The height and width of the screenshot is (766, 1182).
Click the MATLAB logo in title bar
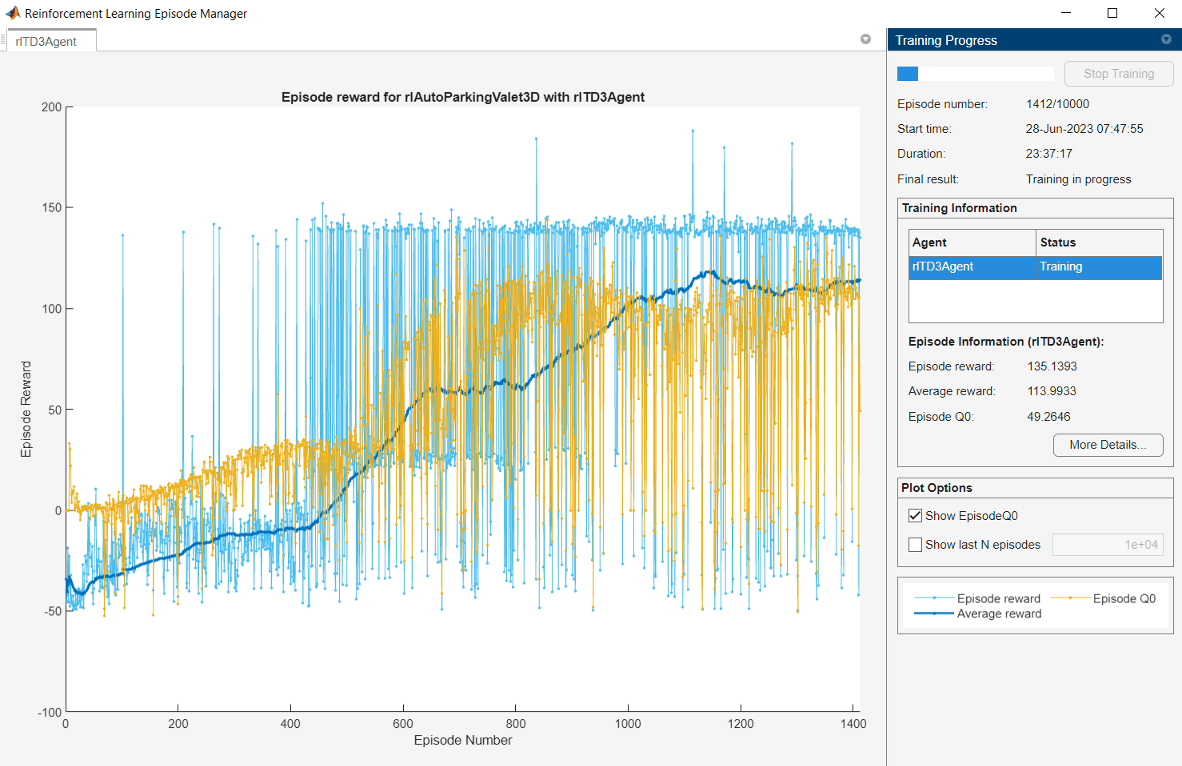click(13, 14)
